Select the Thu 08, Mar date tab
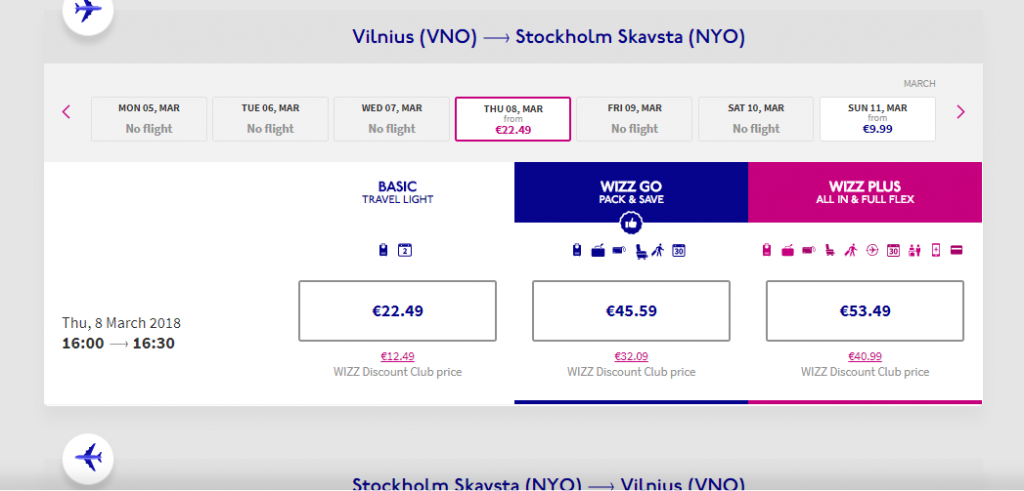Screen dimensions: 1024x491 click(x=513, y=119)
